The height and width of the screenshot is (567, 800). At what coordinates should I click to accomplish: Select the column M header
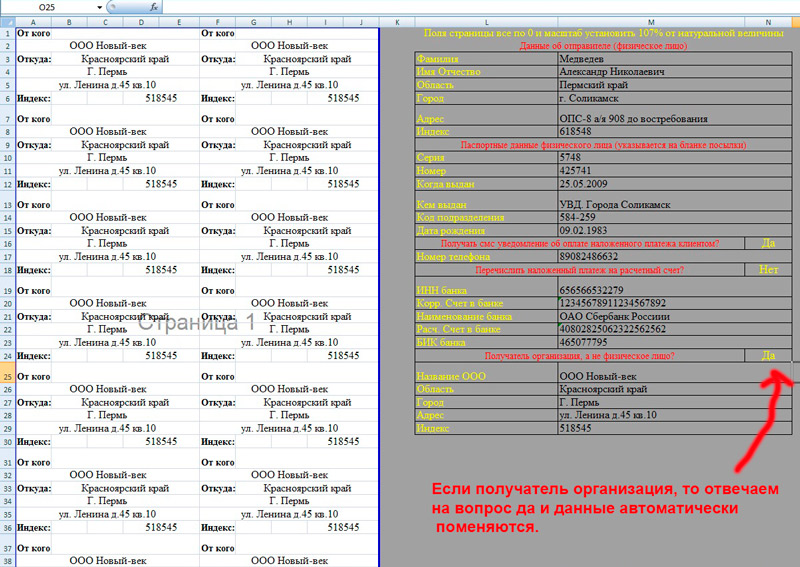[x=650, y=21]
